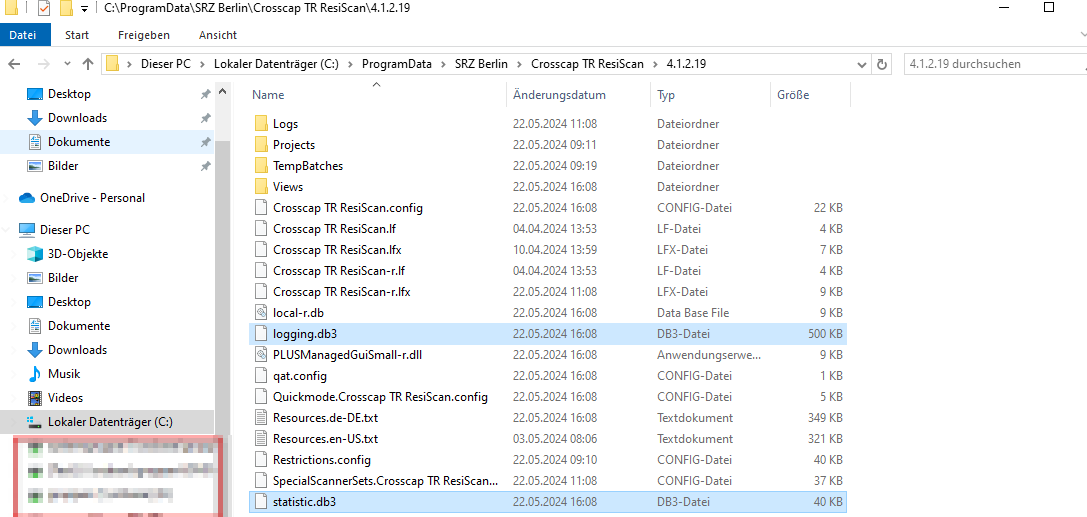Open the Projects folder icon

click(261, 145)
